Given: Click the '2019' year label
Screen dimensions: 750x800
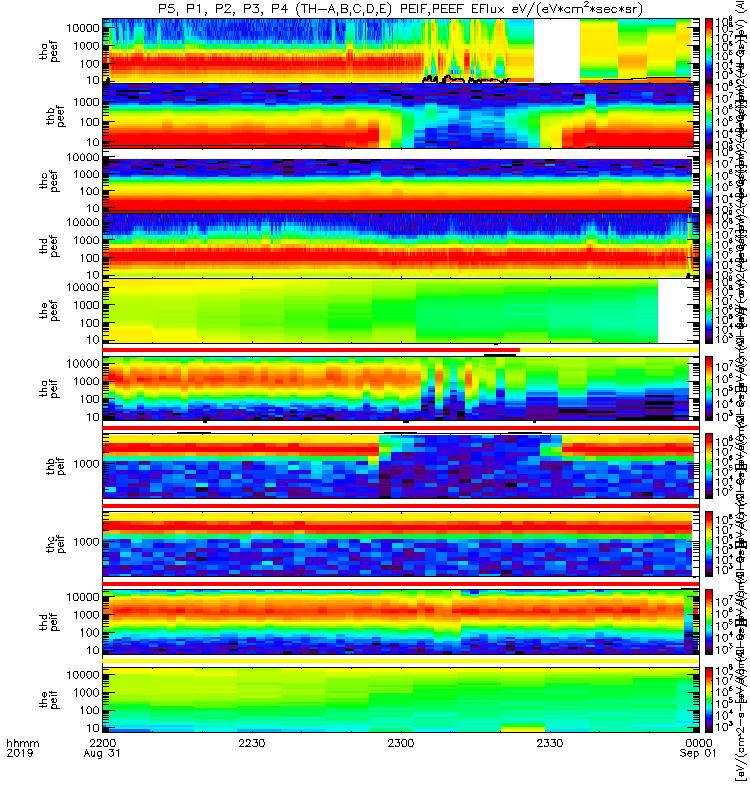Looking at the screenshot, I should 19,754.
